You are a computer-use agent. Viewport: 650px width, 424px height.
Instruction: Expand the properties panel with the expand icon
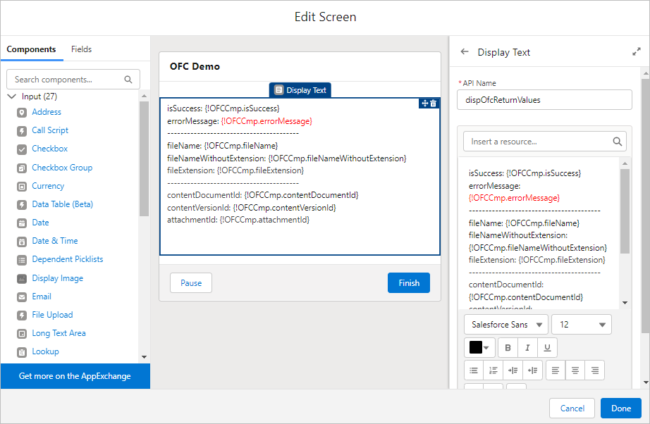637,52
